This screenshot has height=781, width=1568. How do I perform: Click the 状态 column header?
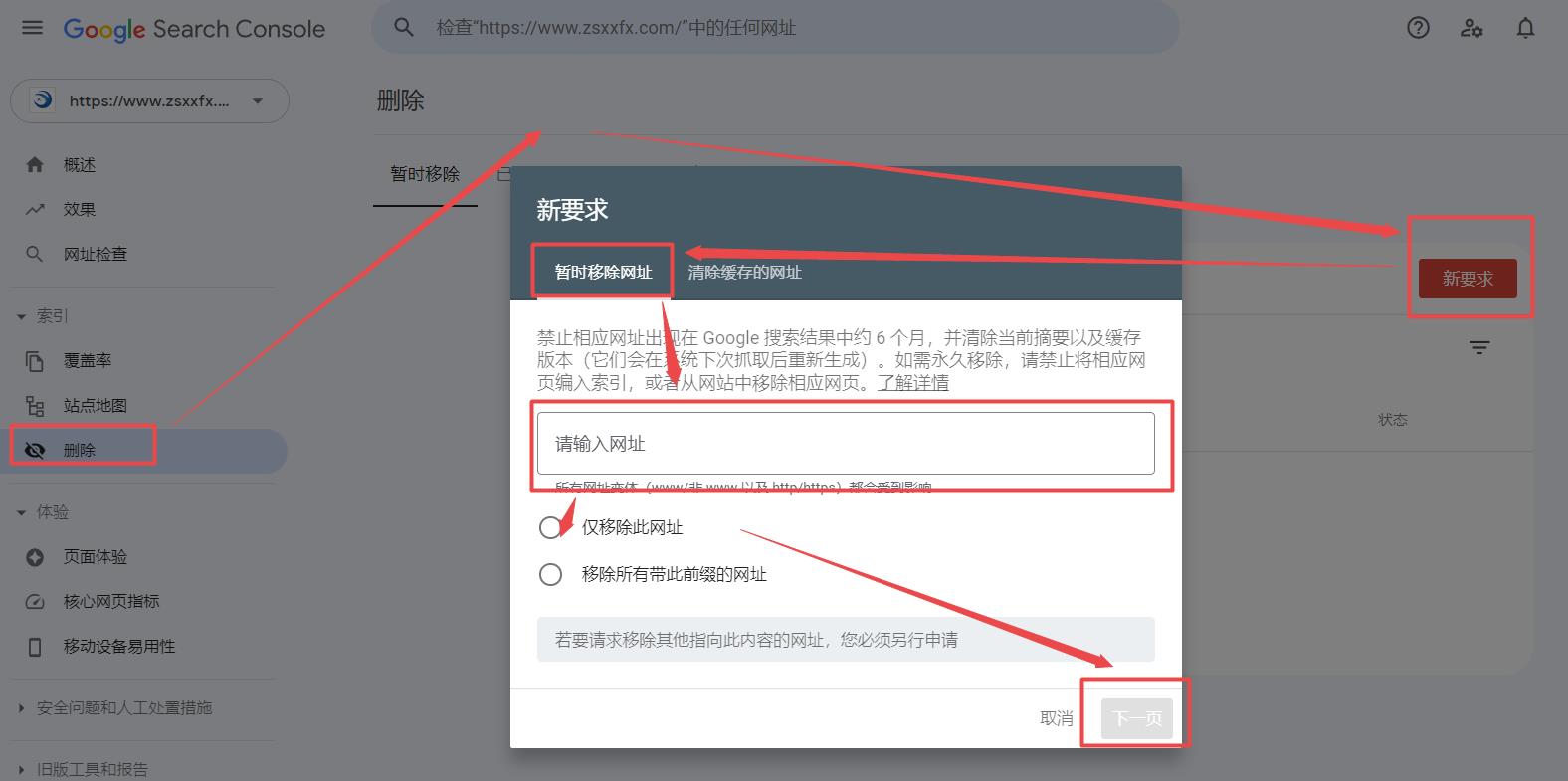coord(1393,420)
